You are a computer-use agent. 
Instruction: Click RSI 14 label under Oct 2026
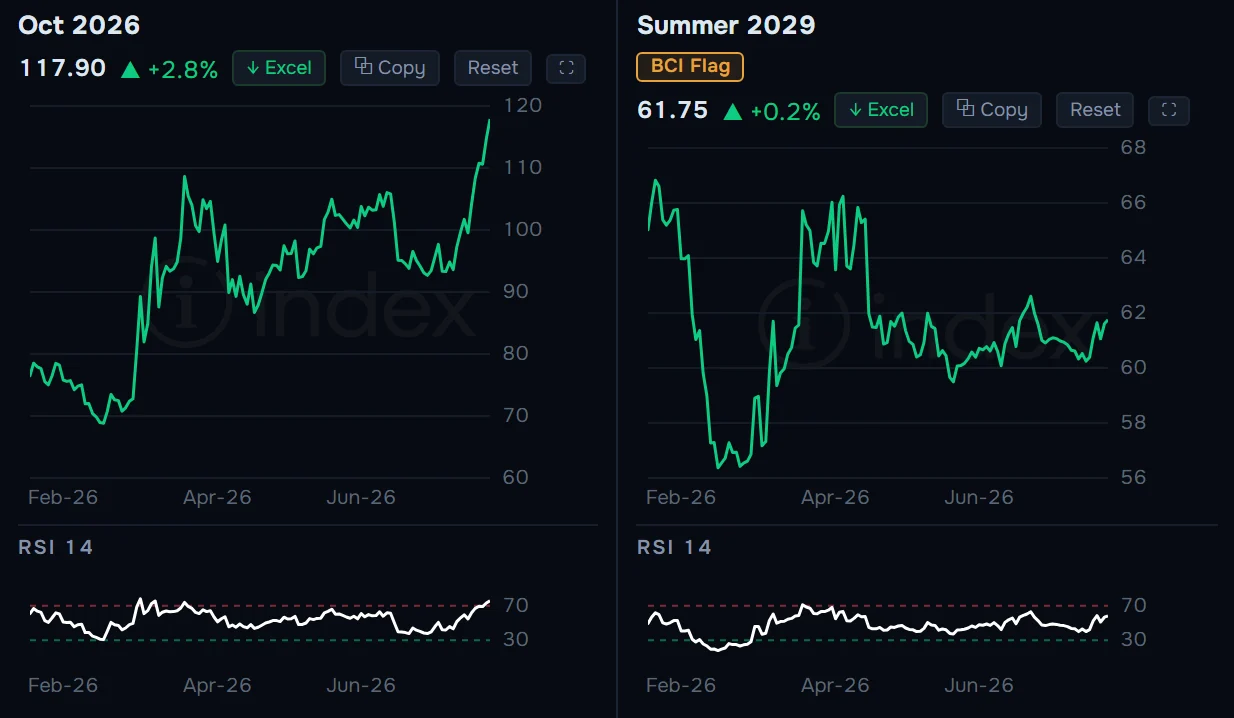[x=56, y=547]
